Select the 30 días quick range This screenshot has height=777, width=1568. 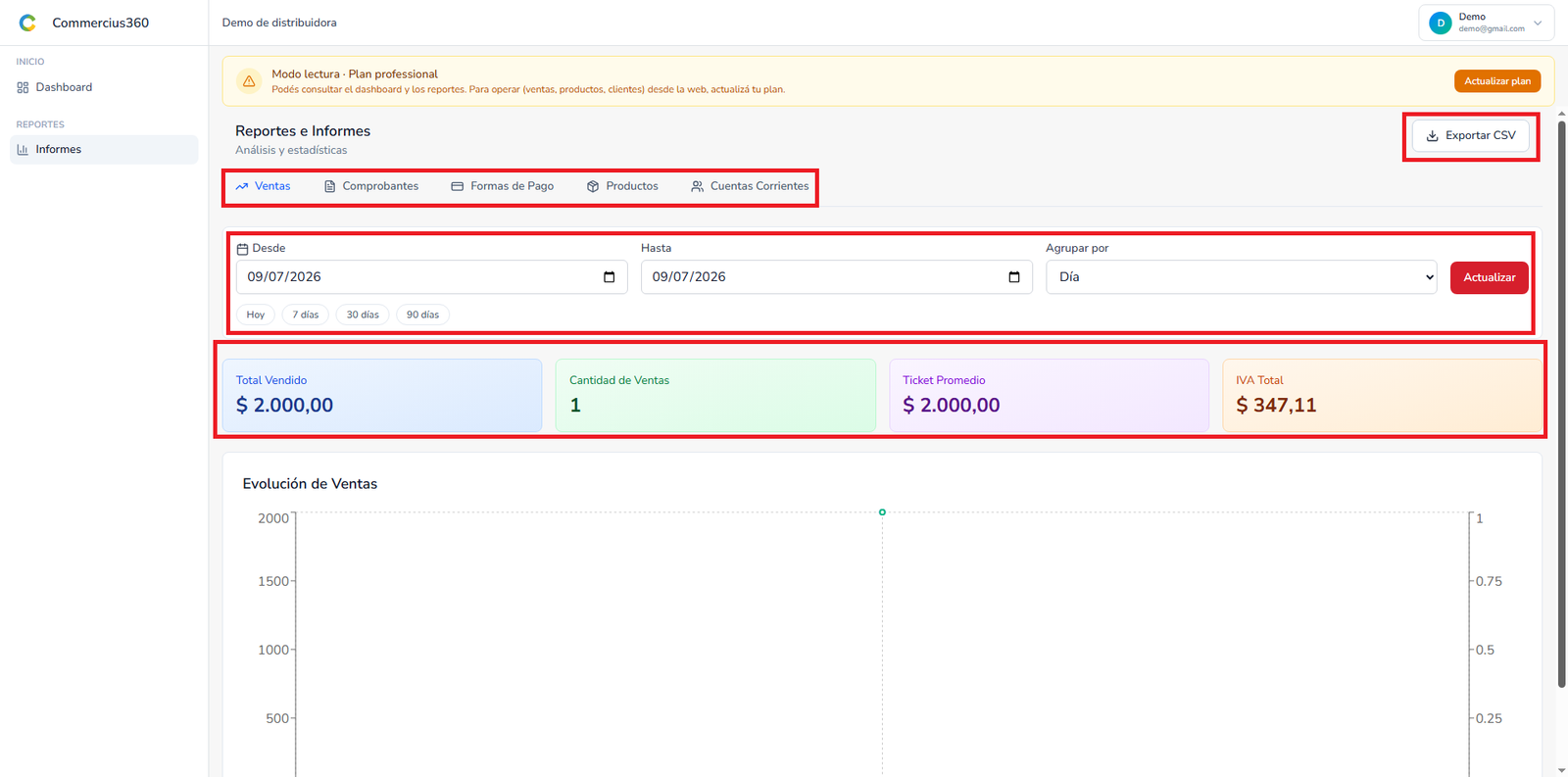coord(363,315)
